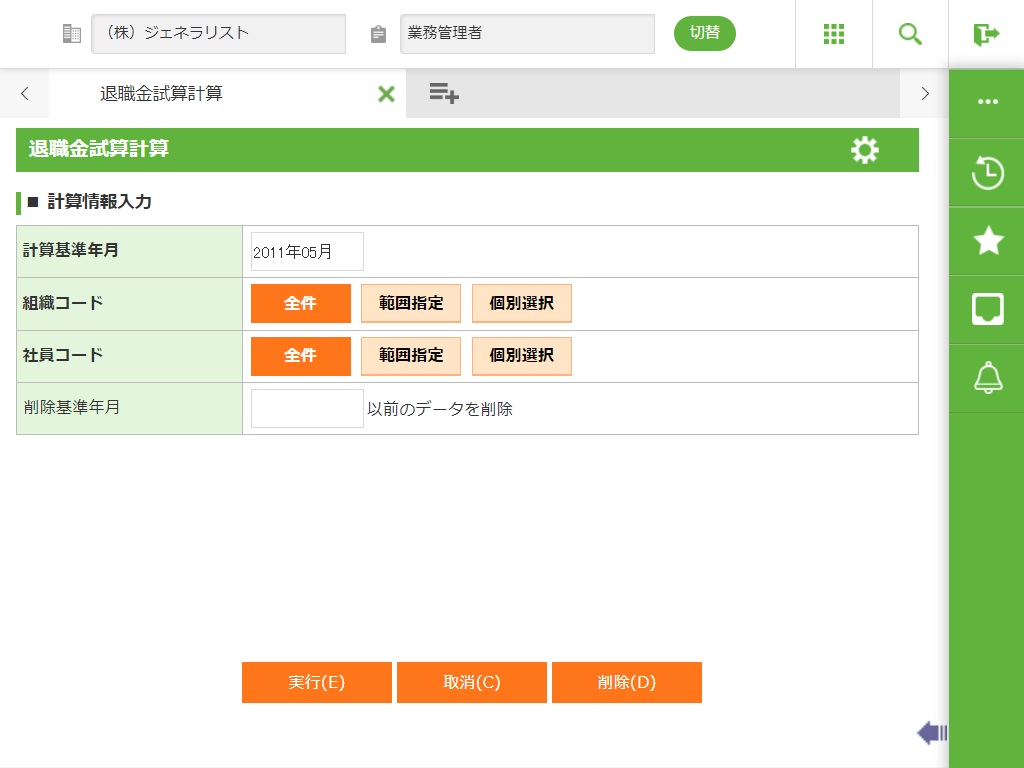Click the 削除(D) button

click(626, 682)
